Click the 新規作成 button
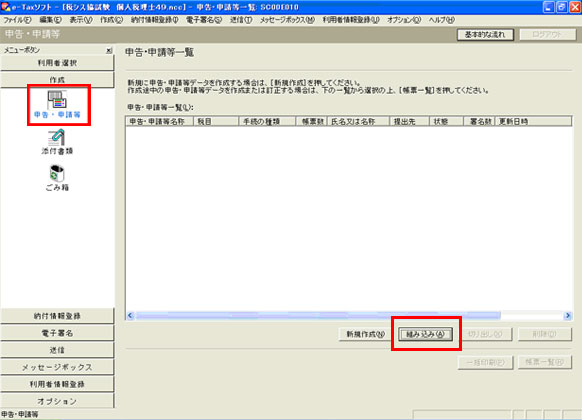582x420 pixels. 365,334
